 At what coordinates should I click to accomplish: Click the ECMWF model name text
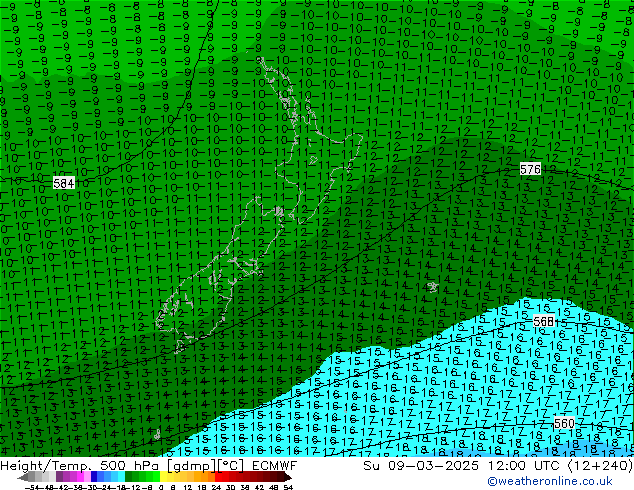pos(275,466)
